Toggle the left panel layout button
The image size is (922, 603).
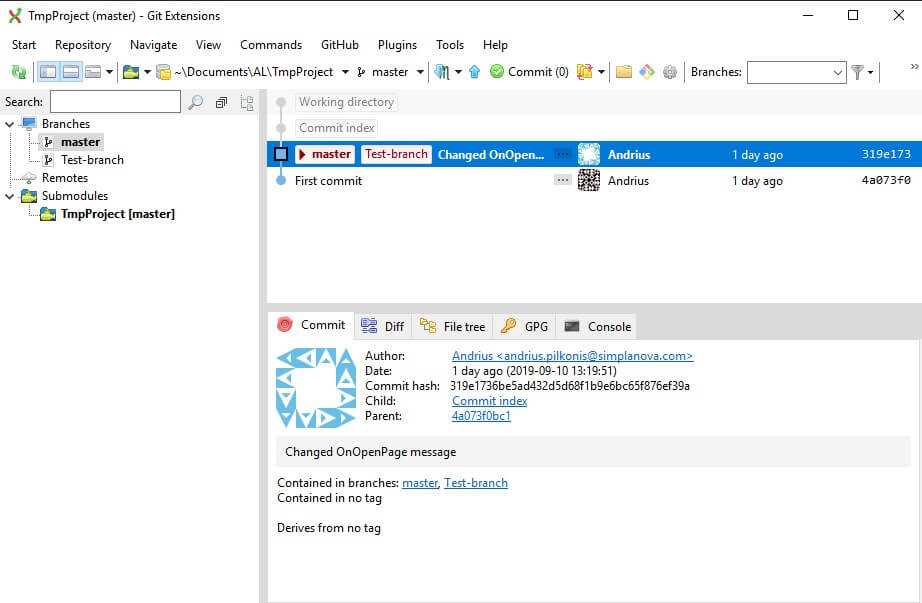click(48, 72)
